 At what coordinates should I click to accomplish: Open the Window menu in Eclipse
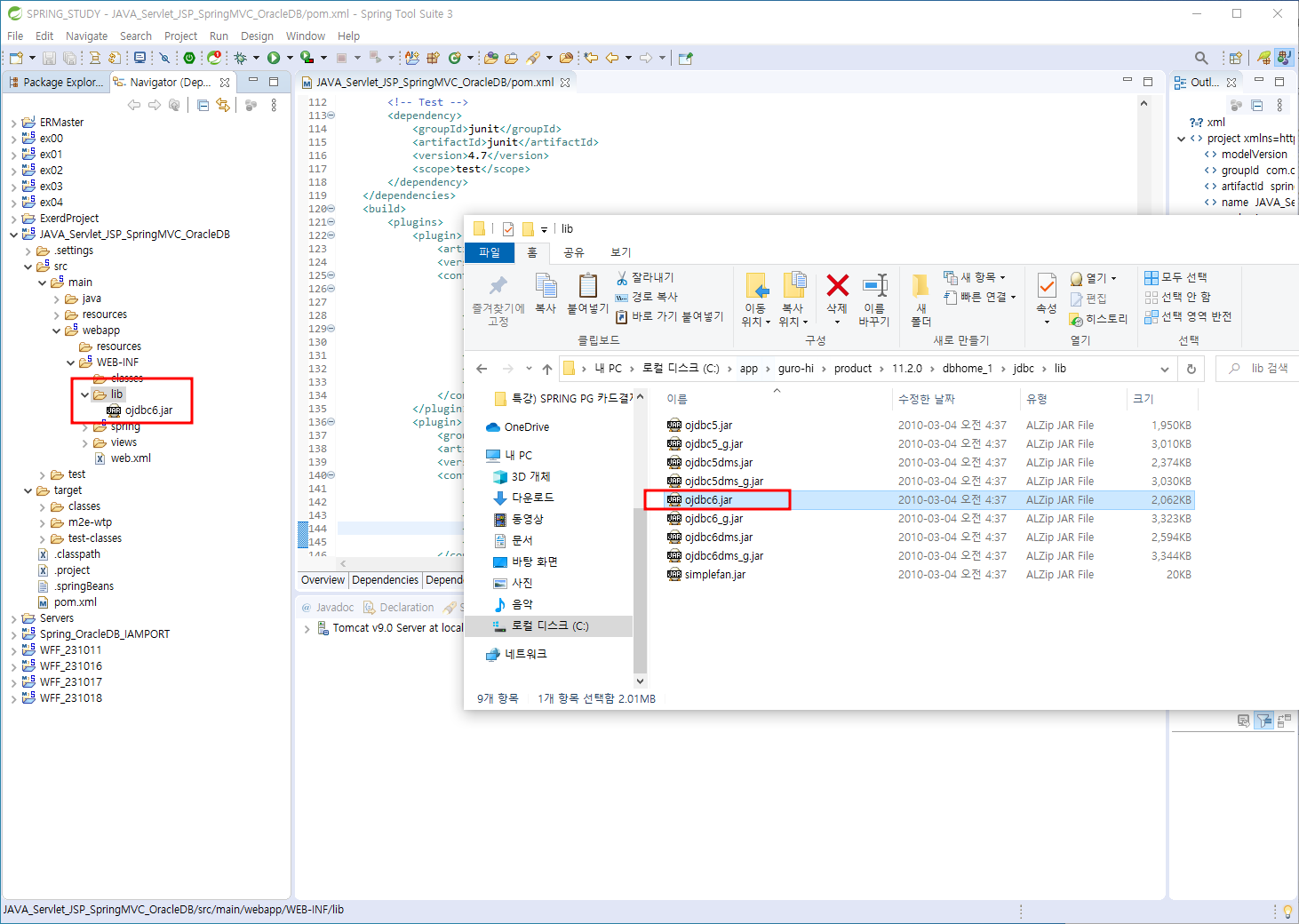click(x=305, y=36)
